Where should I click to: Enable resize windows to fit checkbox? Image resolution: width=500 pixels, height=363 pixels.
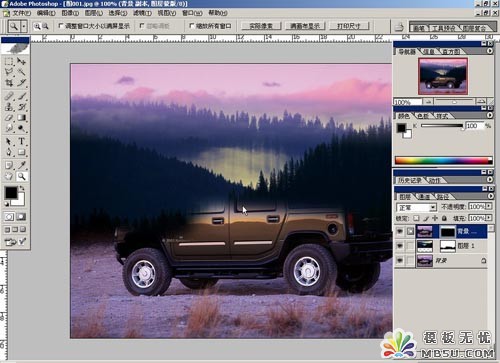(61, 26)
